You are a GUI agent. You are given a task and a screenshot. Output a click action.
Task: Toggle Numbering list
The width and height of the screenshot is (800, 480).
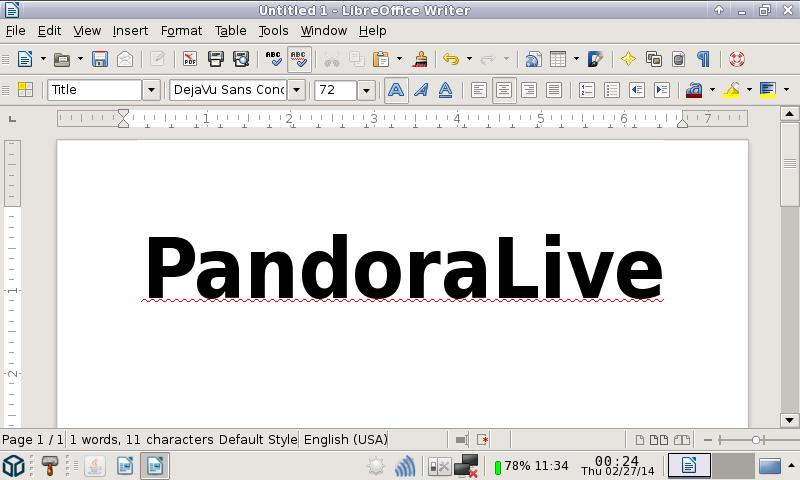pyautogui.click(x=587, y=90)
